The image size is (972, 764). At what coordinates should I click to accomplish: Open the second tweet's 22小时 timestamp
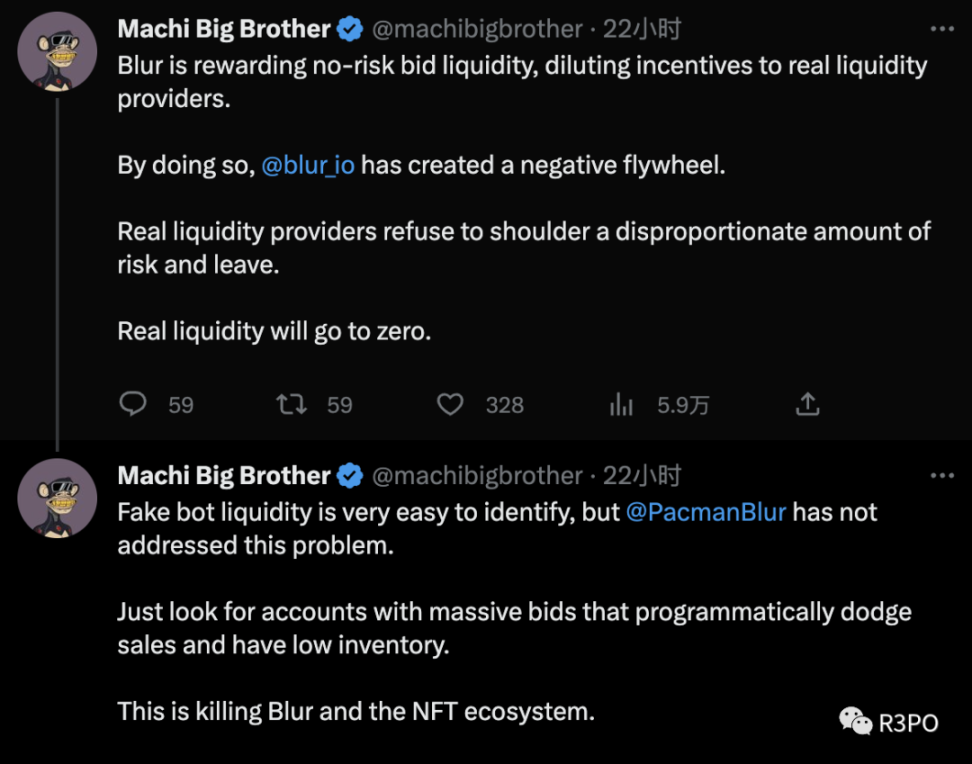coord(642,476)
